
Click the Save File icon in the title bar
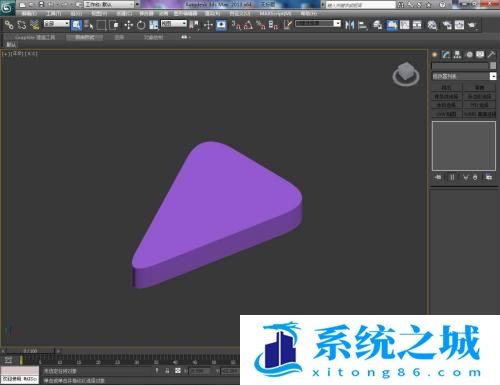[41, 4]
